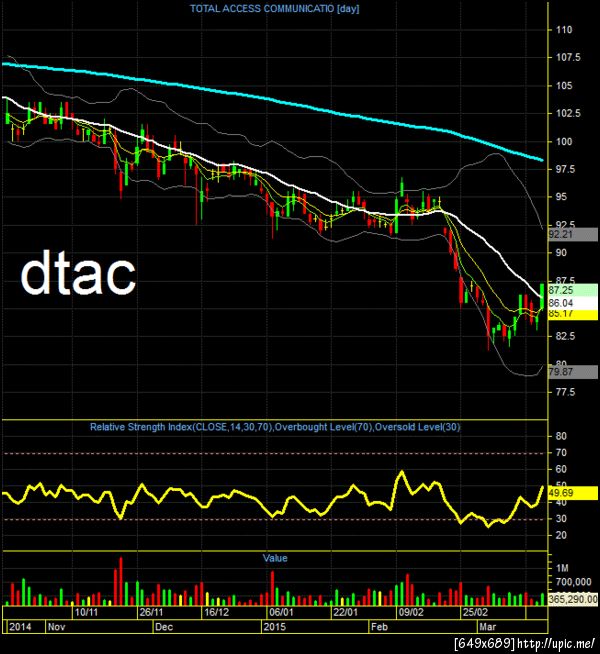Open the http://upic.me/ link
600x654 pixels.
click(x=556, y=644)
